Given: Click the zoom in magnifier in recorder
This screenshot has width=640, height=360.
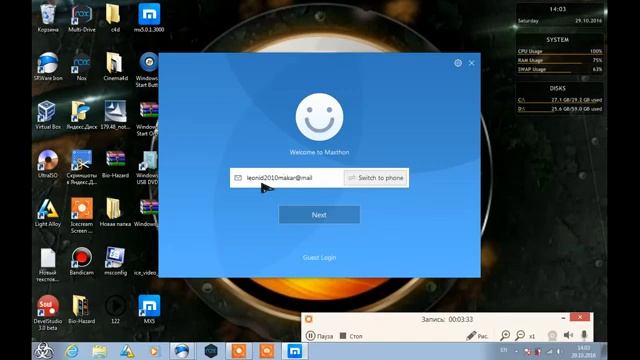Looking at the screenshot, I should click(x=505, y=336).
